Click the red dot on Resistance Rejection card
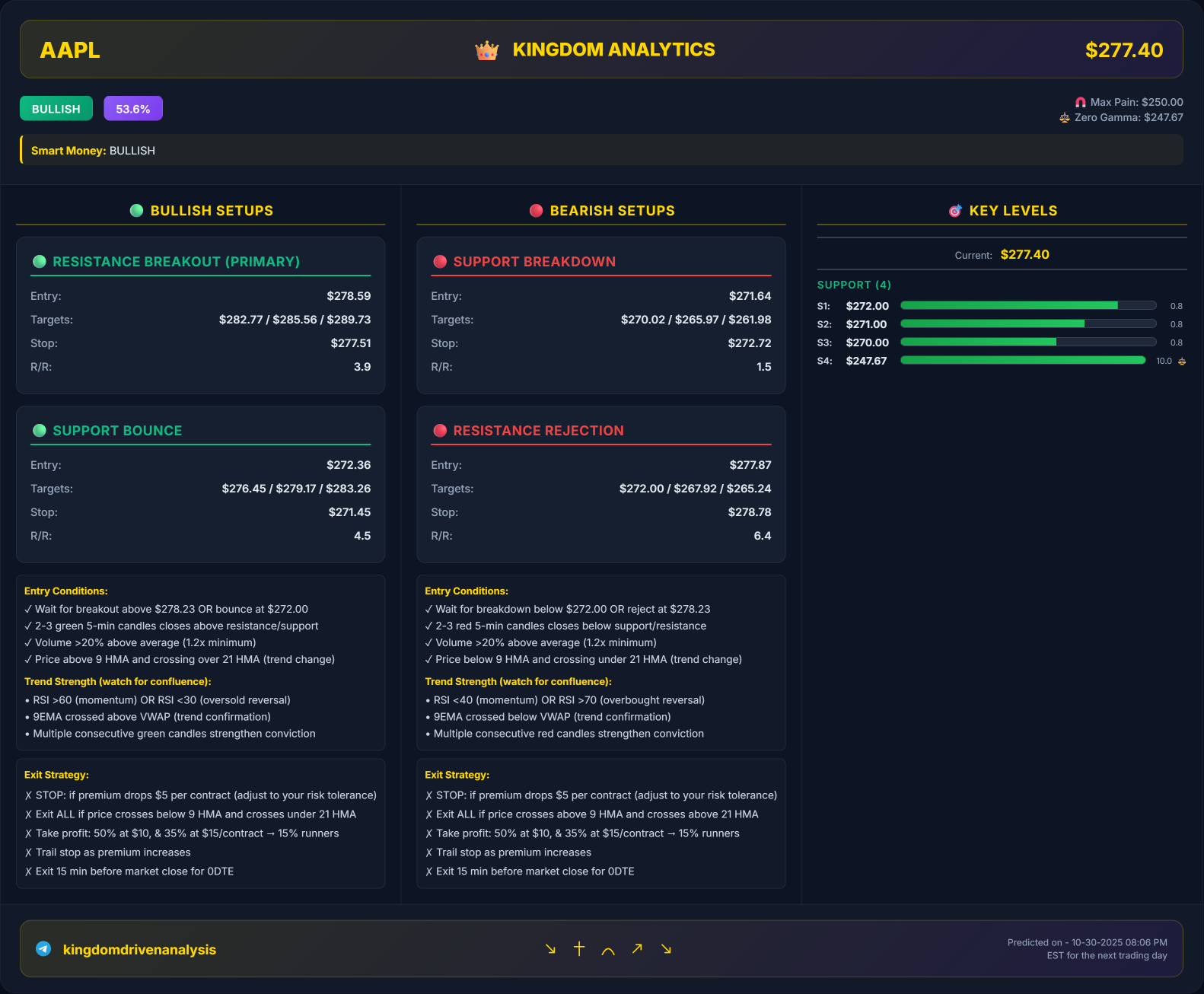This screenshot has width=1204, height=994. (440, 431)
